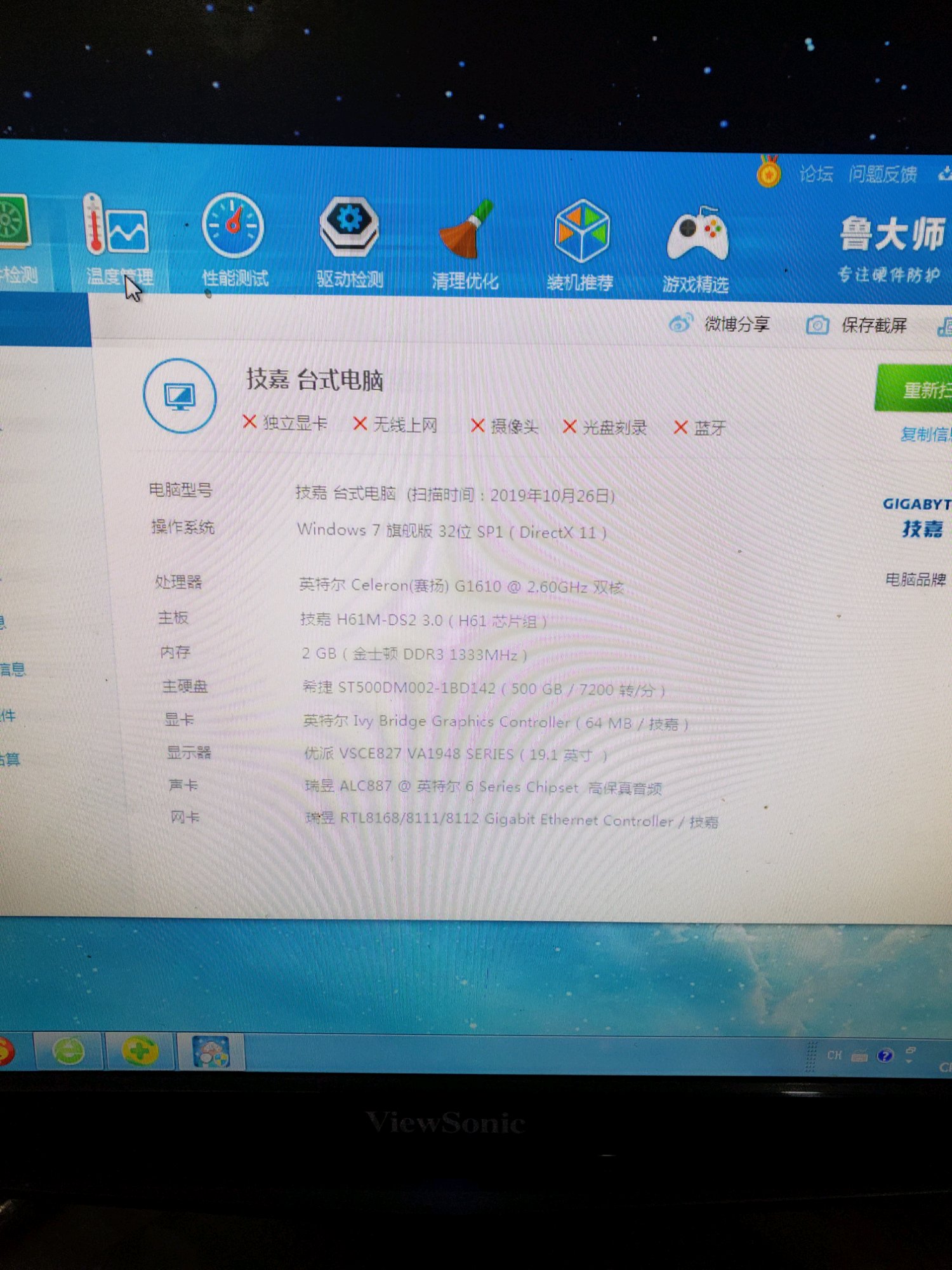Screen dimensions: 952x1270
Task: Click the 蓝牙 status item
Action: coord(701,428)
